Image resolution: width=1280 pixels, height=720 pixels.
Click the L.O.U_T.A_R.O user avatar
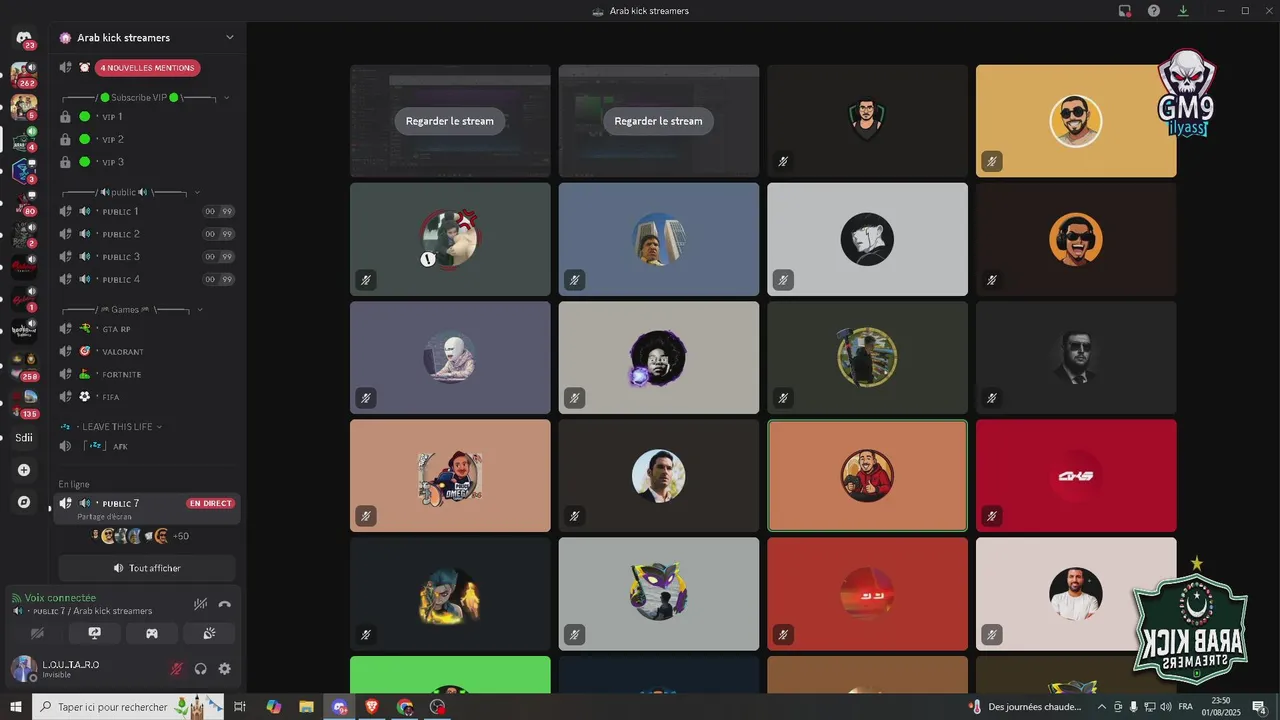tap(24, 668)
